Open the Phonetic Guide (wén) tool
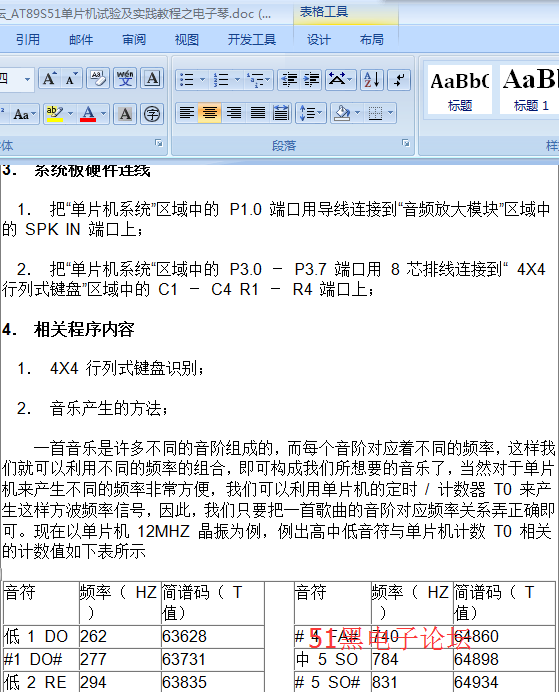 pos(125,79)
